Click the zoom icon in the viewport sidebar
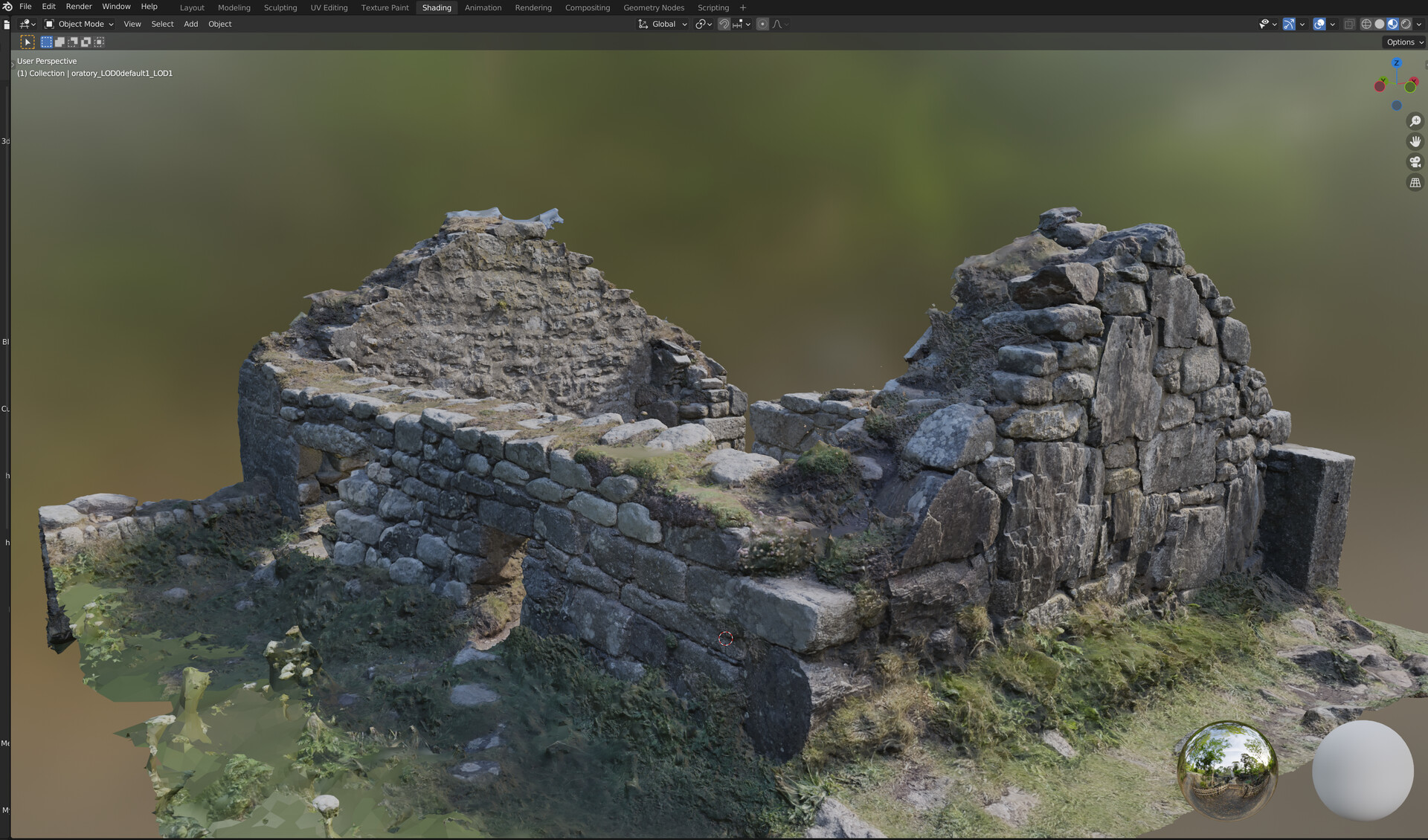The image size is (1428, 840). point(1416,120)
